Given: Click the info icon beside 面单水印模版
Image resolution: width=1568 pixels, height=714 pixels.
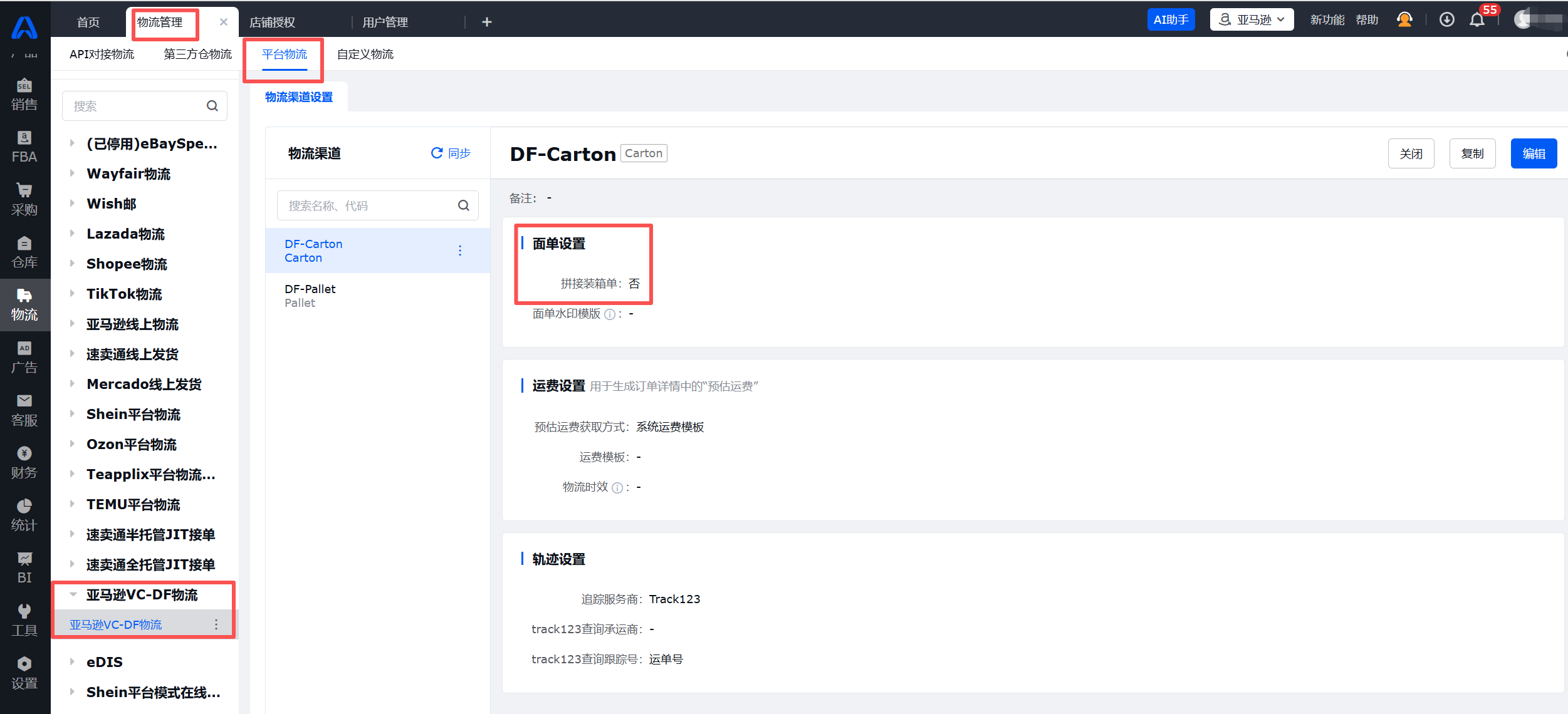Looking at the screenshot, I should (610, 314).
